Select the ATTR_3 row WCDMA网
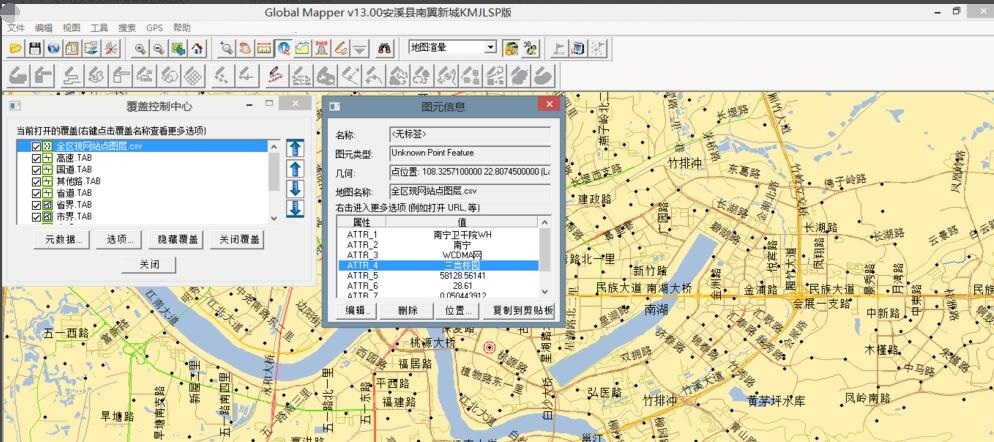 (x=437, y=255)
